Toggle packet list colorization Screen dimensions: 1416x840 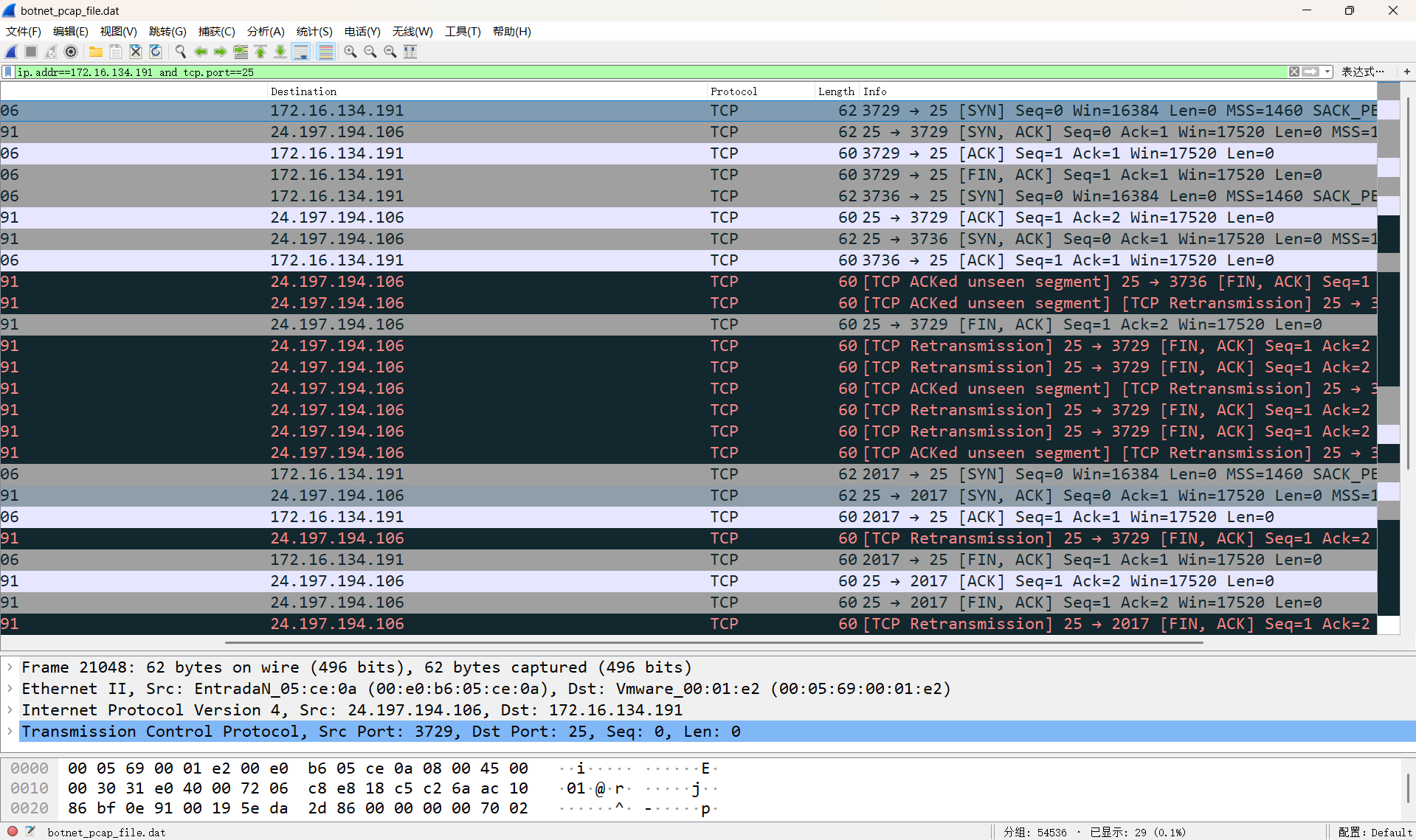coord(325,52)
